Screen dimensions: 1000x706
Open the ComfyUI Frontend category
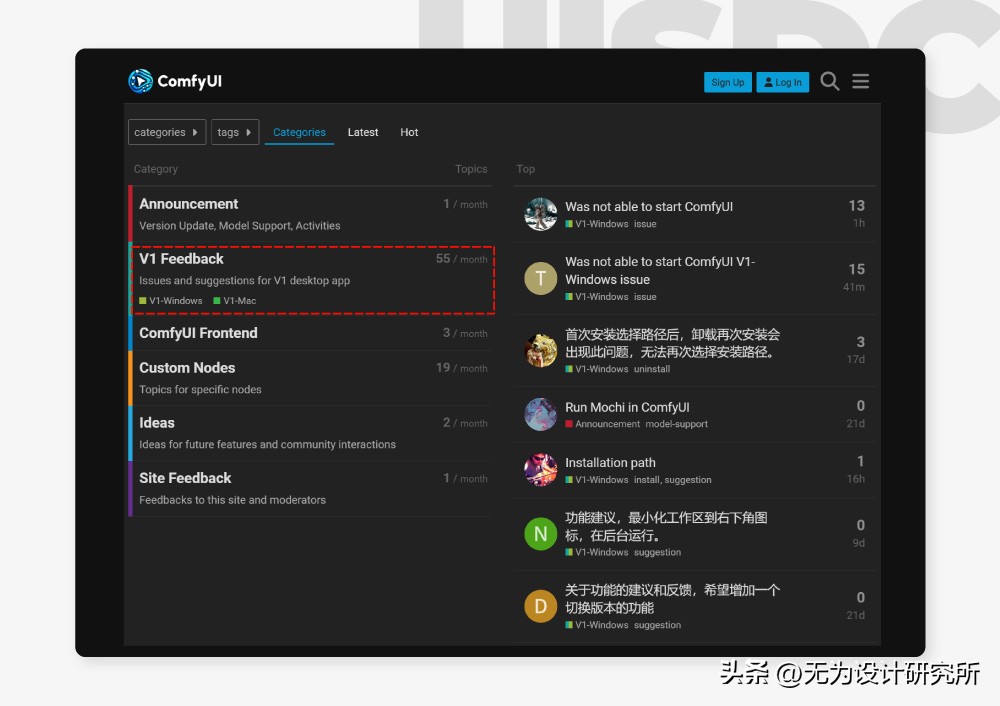click(x=198, y=333)
